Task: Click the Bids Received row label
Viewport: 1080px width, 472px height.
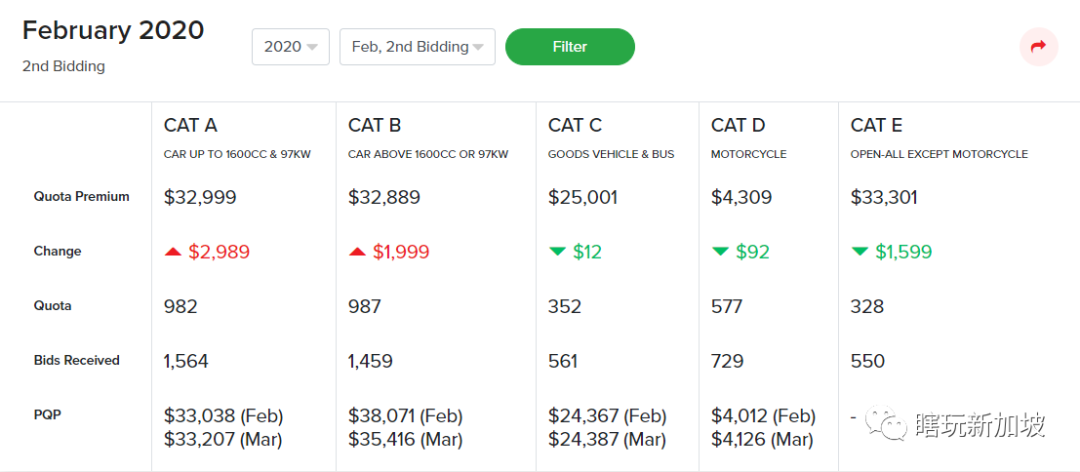Action: click(x=77, y=360)
